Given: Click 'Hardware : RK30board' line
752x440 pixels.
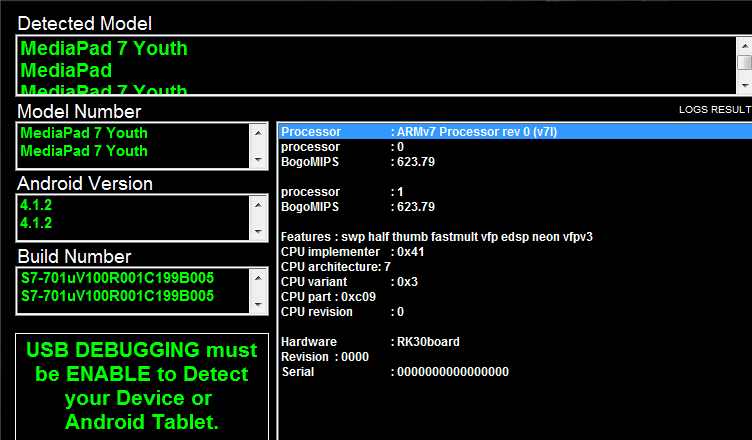Looking at the screenshot, I should (x=370, y=342).
